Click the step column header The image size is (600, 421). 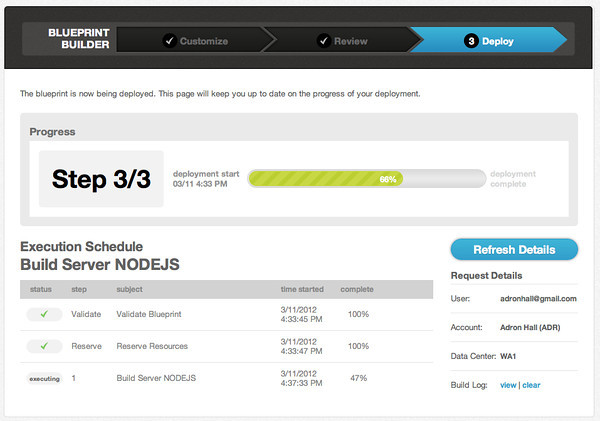(79, 289)
